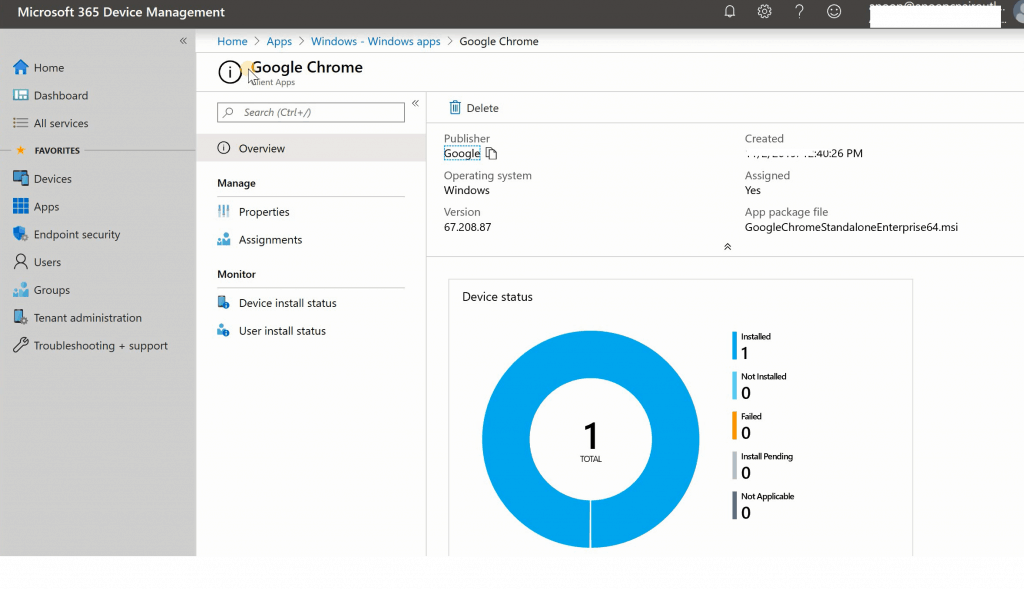Open the help question mark icon

tap(799, 12)
